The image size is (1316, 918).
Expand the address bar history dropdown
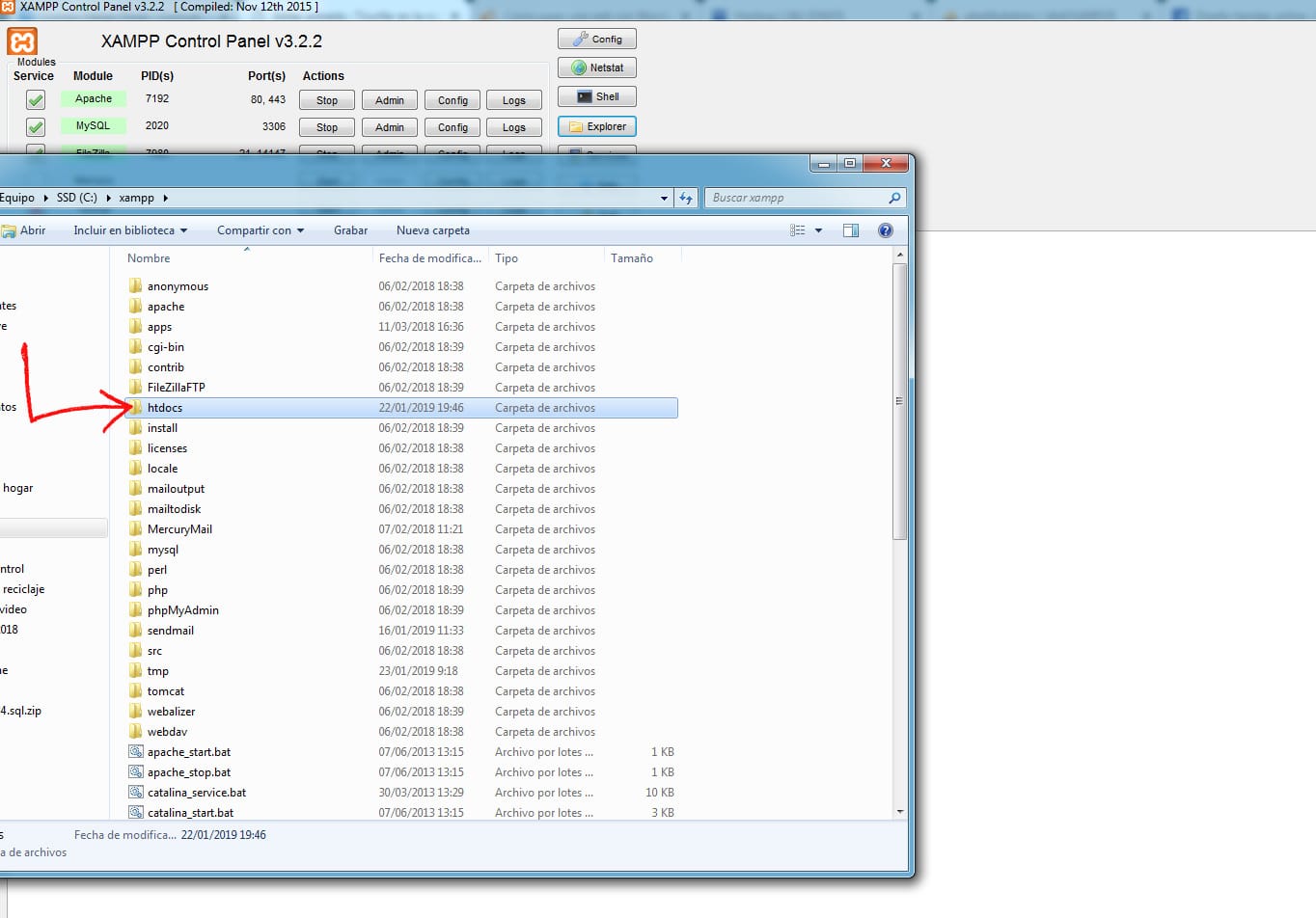tap(664, 198)
